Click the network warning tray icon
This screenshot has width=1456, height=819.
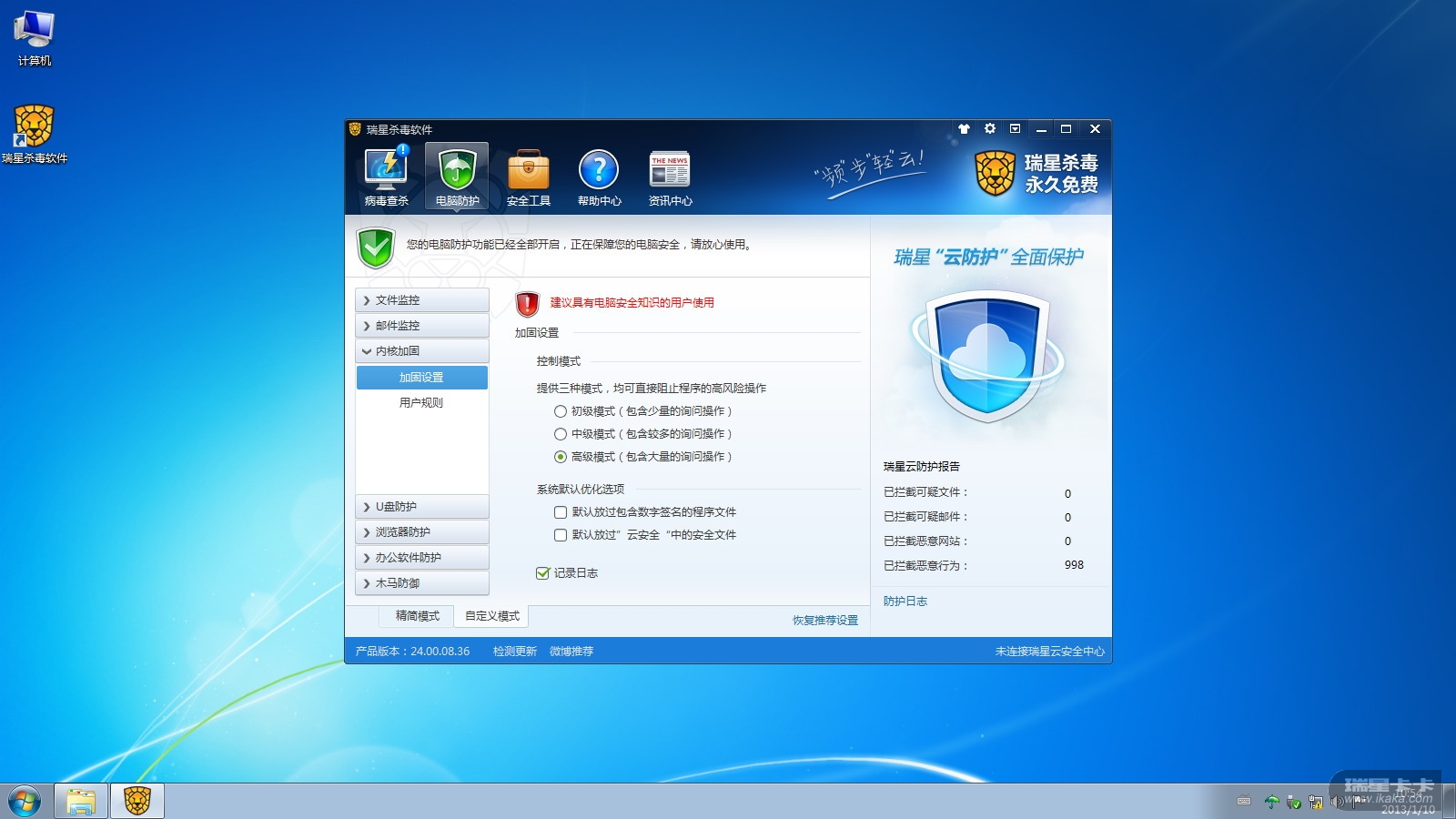1315,802
